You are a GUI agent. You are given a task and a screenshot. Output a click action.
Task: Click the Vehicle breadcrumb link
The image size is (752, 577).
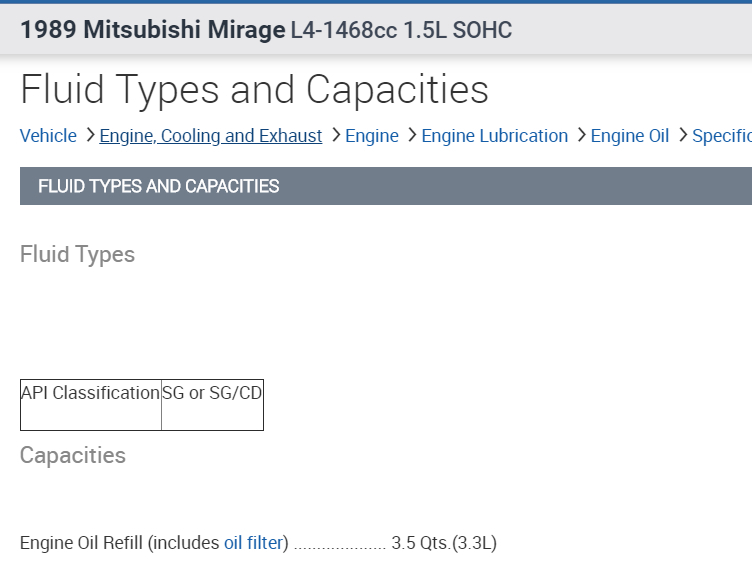[48, 136]
